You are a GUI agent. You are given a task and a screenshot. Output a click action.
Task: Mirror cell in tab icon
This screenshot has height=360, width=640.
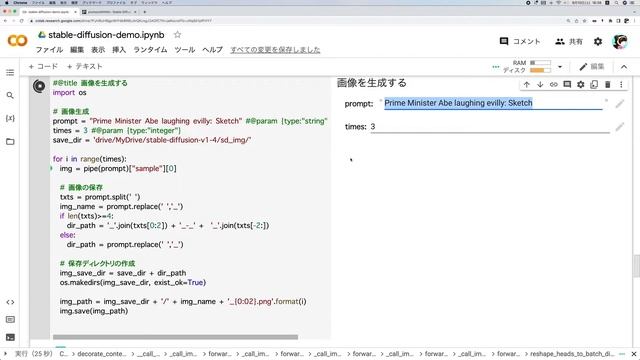point(594,84)
